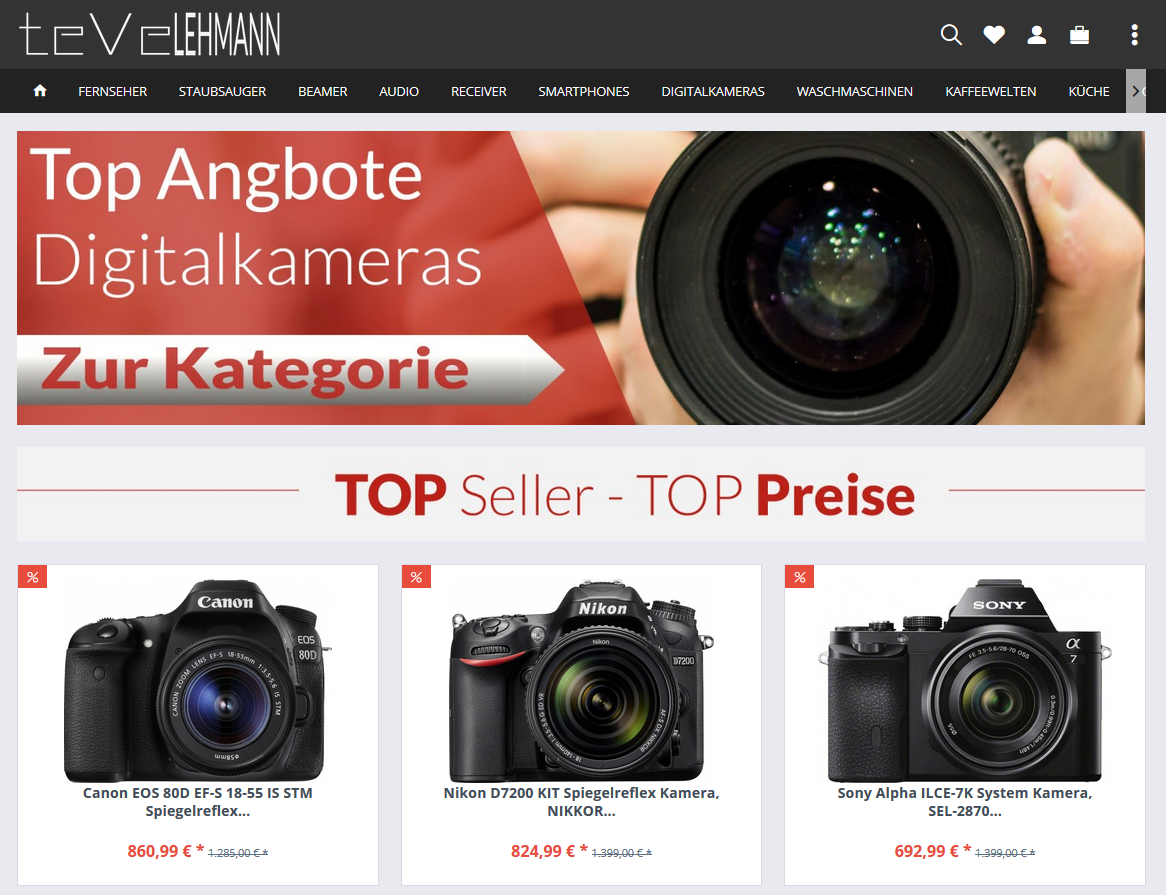Open the wishlist heart icon
The image size is (1166, 895).
994,35
